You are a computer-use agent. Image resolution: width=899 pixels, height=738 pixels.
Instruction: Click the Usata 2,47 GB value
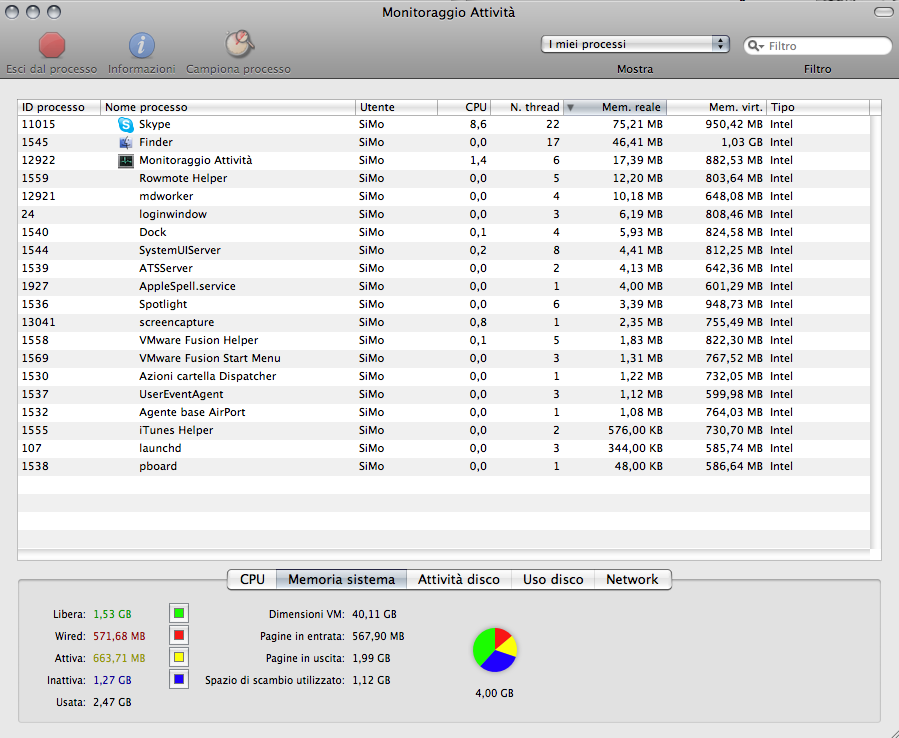112,702
